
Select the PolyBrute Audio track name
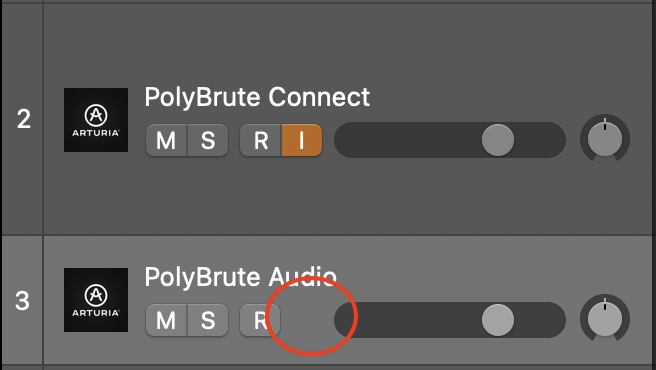241,277
